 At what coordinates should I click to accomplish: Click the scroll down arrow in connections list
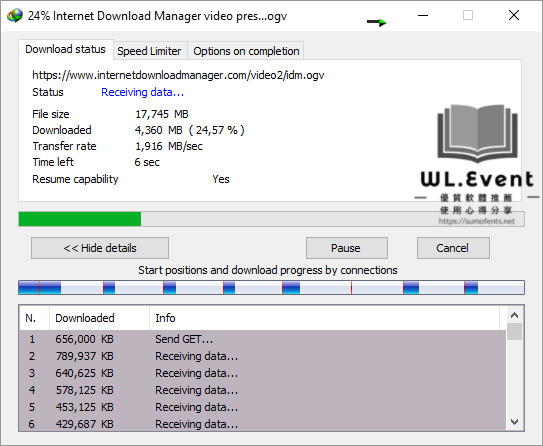514,422
